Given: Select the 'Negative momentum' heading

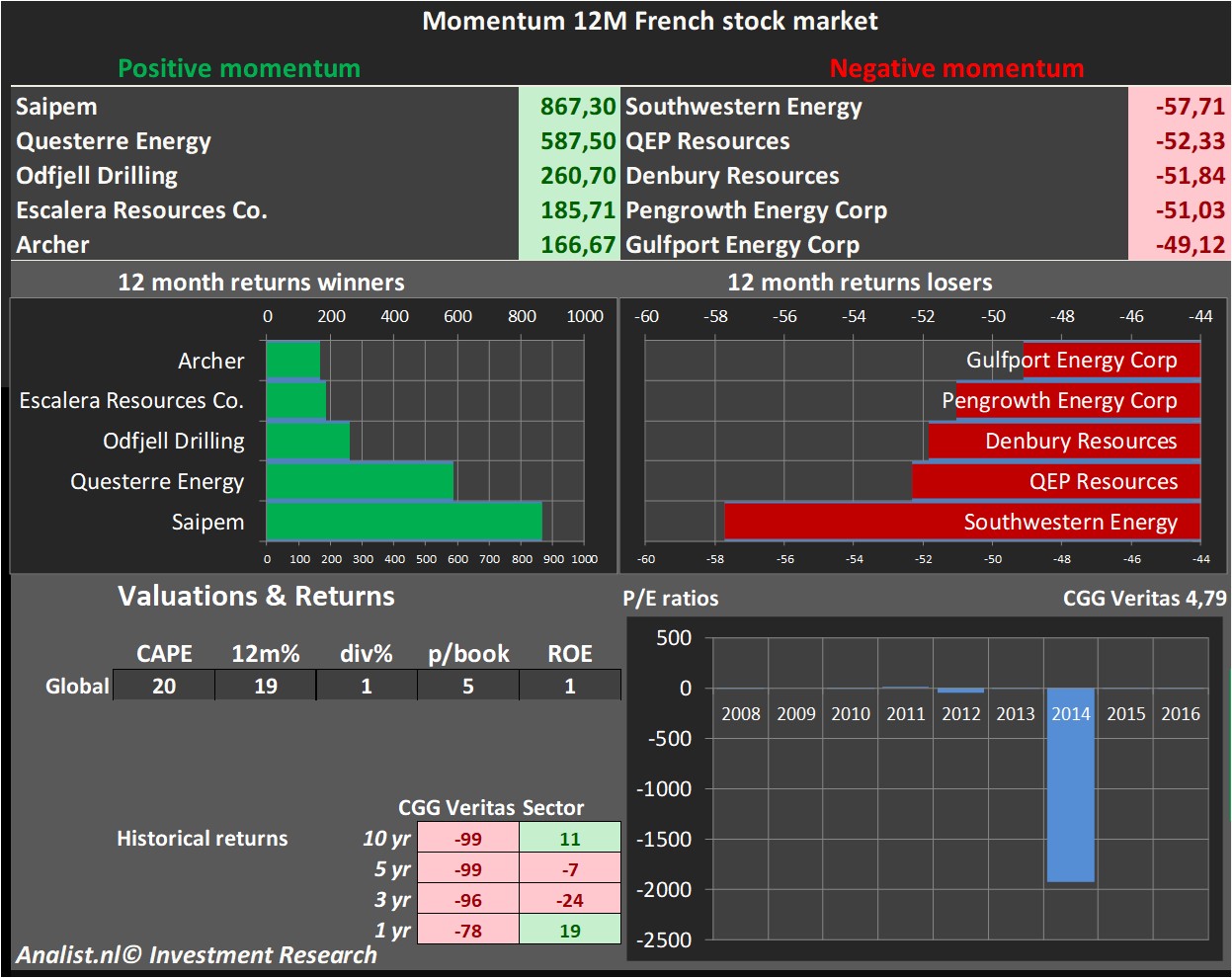Looking at the screenshot, I should click(956, 68).
